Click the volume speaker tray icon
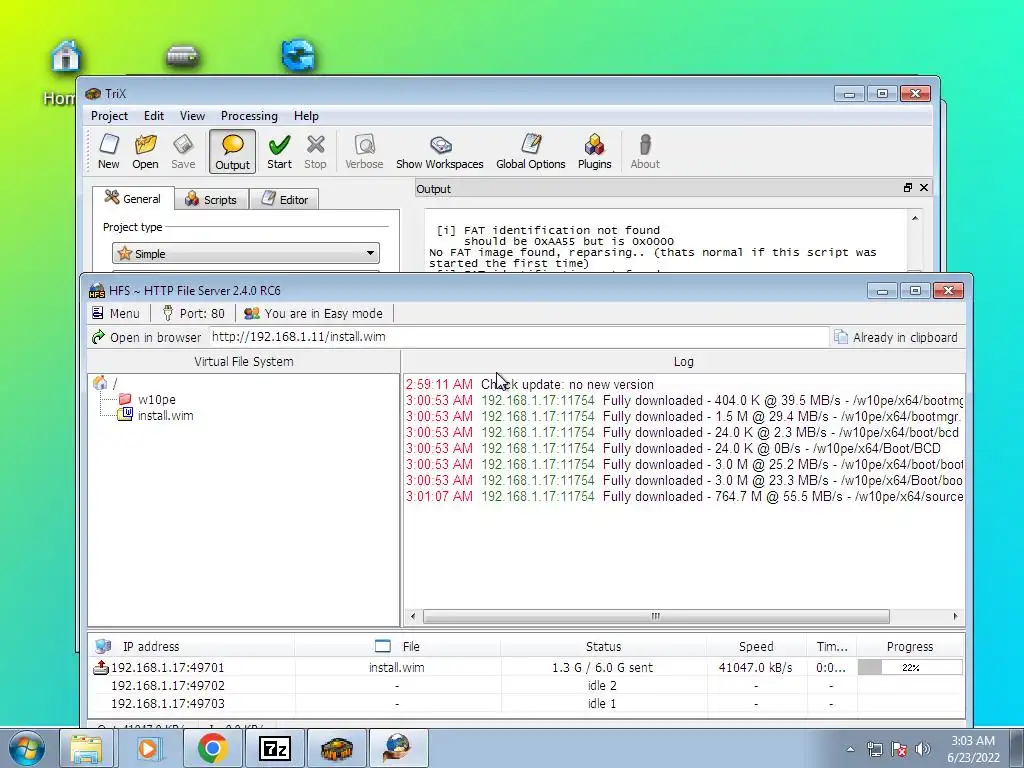 [x=922, y=749]
